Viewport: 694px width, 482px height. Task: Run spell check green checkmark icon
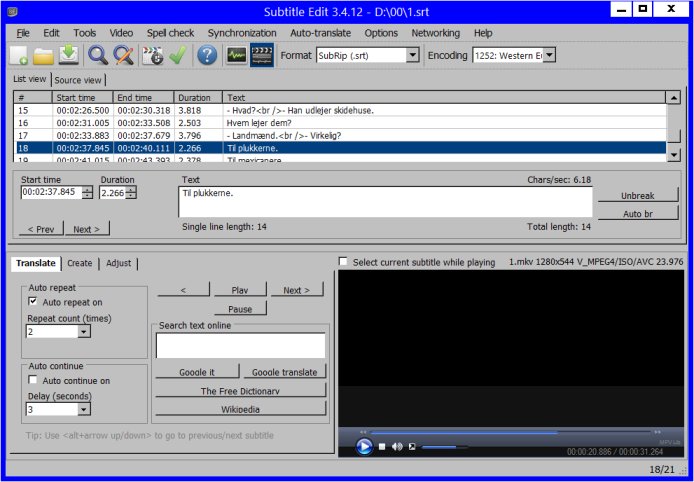coord(177,56)
